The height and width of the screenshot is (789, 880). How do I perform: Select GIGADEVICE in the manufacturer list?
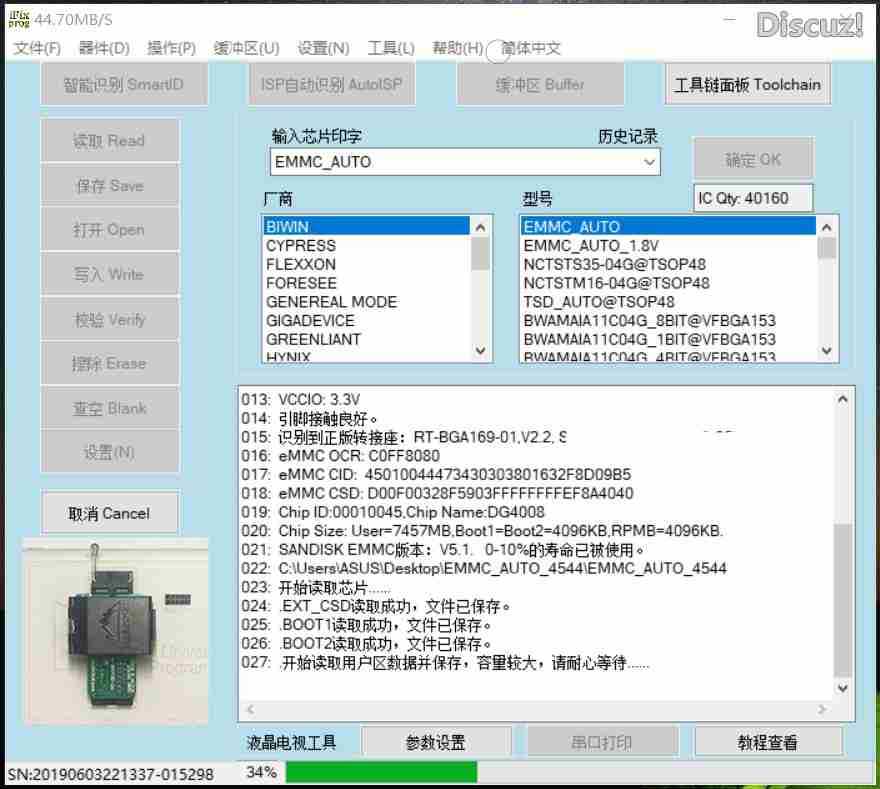310,320
